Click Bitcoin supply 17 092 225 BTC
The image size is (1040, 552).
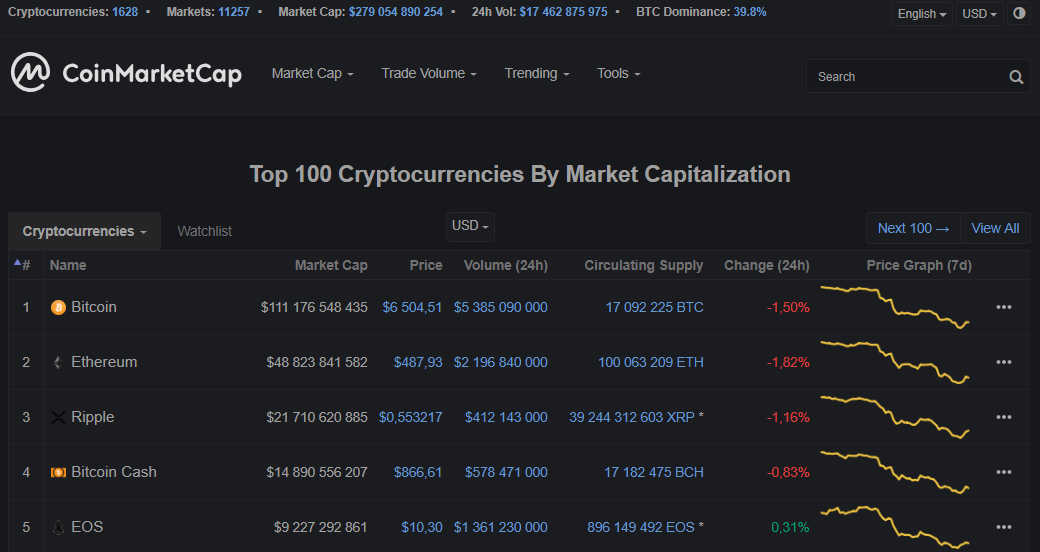tap(654, 307)
